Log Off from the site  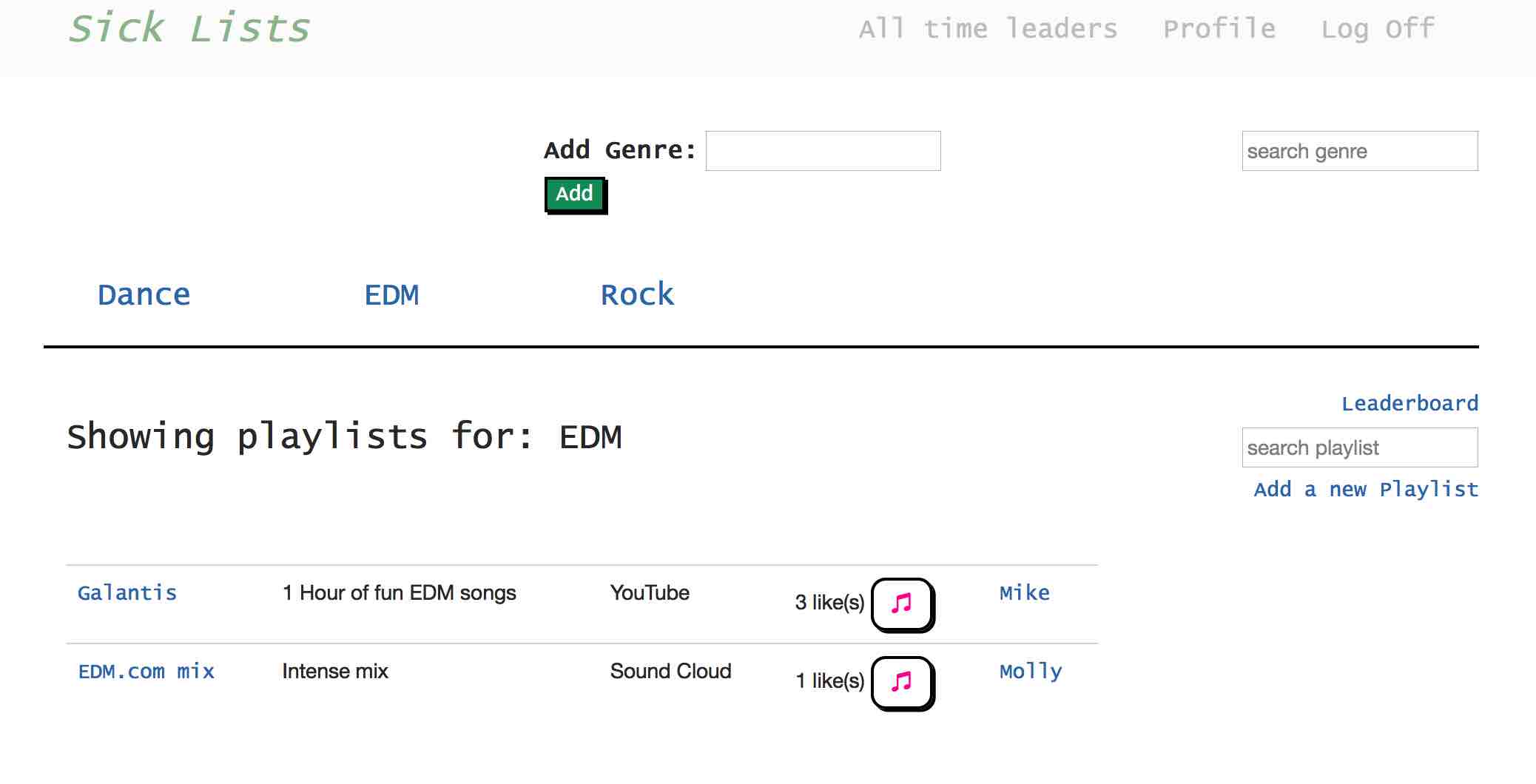pos(1378,29)
